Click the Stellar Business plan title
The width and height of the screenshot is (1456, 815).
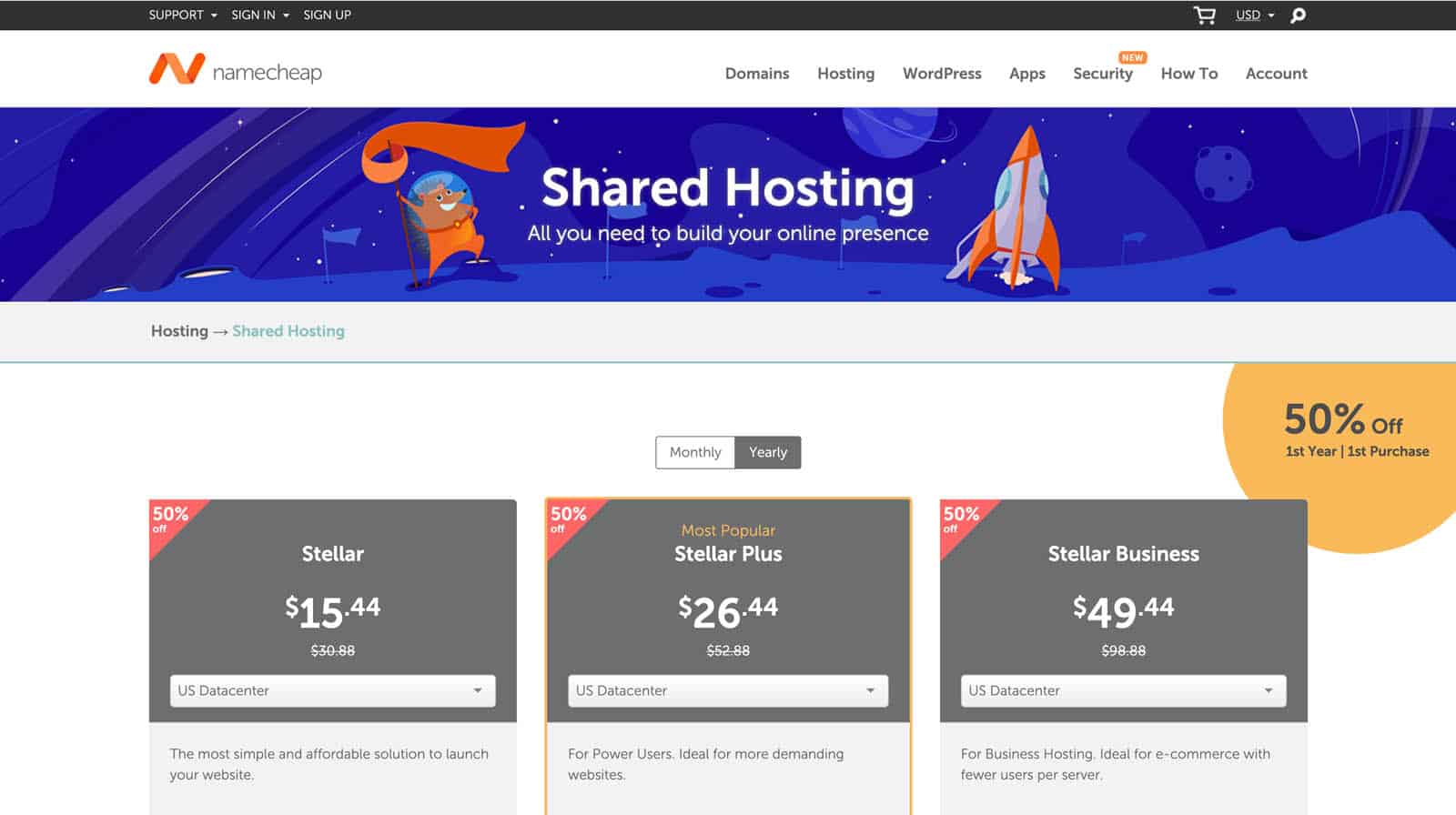click(1123, 553)
